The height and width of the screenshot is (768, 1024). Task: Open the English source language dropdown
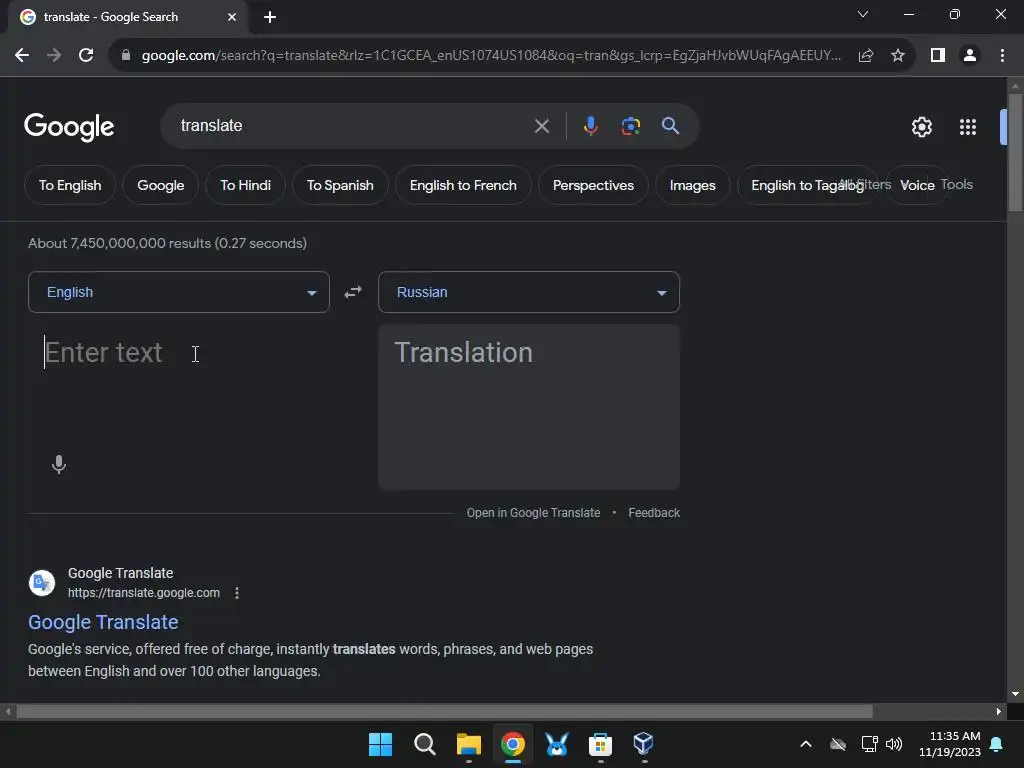[179, 292]
